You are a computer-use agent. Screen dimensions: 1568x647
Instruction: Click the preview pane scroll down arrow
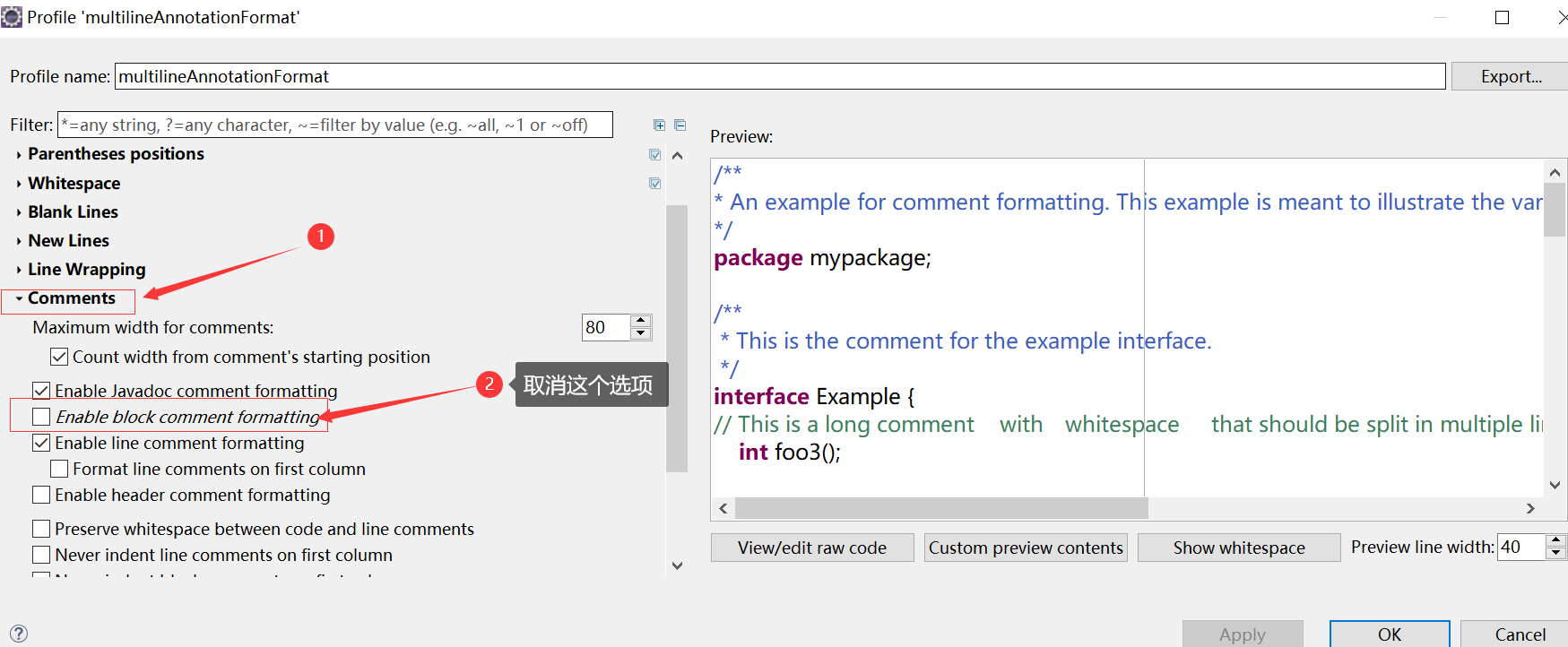pos(1555,485)
